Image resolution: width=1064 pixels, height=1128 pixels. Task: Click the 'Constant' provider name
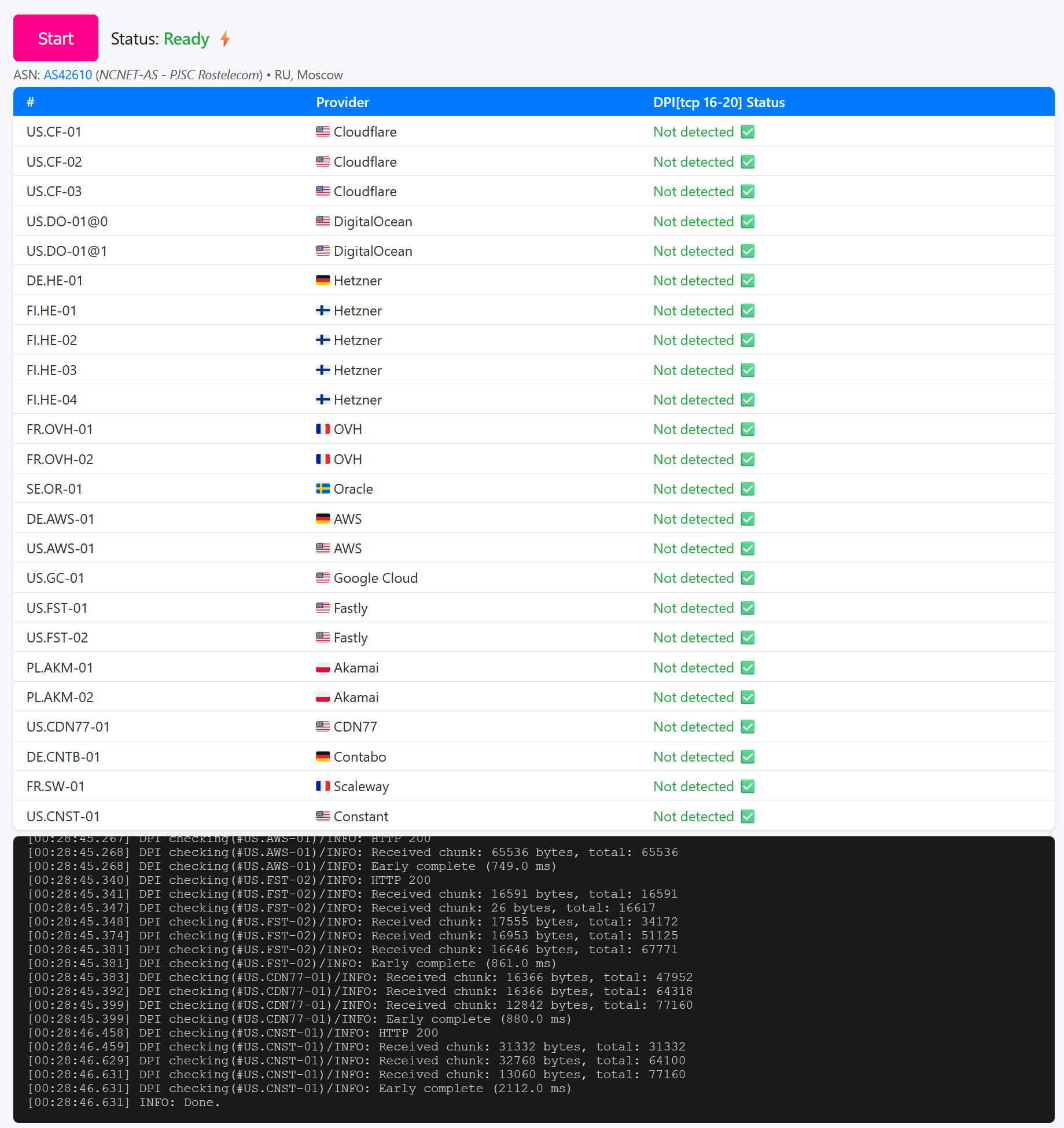(361, 817)
